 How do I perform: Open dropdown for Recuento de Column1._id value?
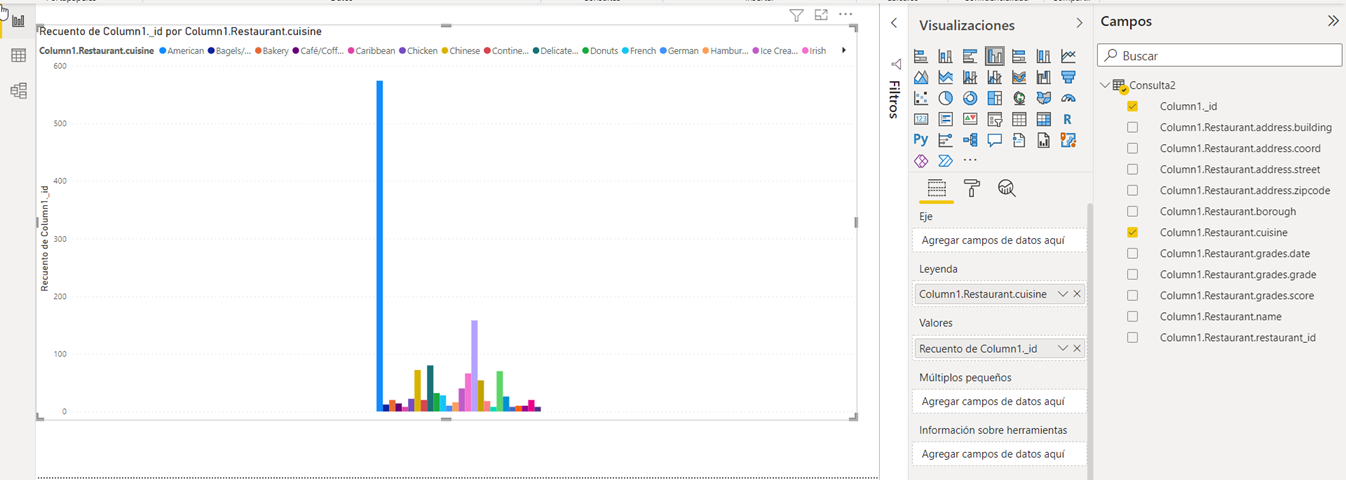pos(1062,348)
